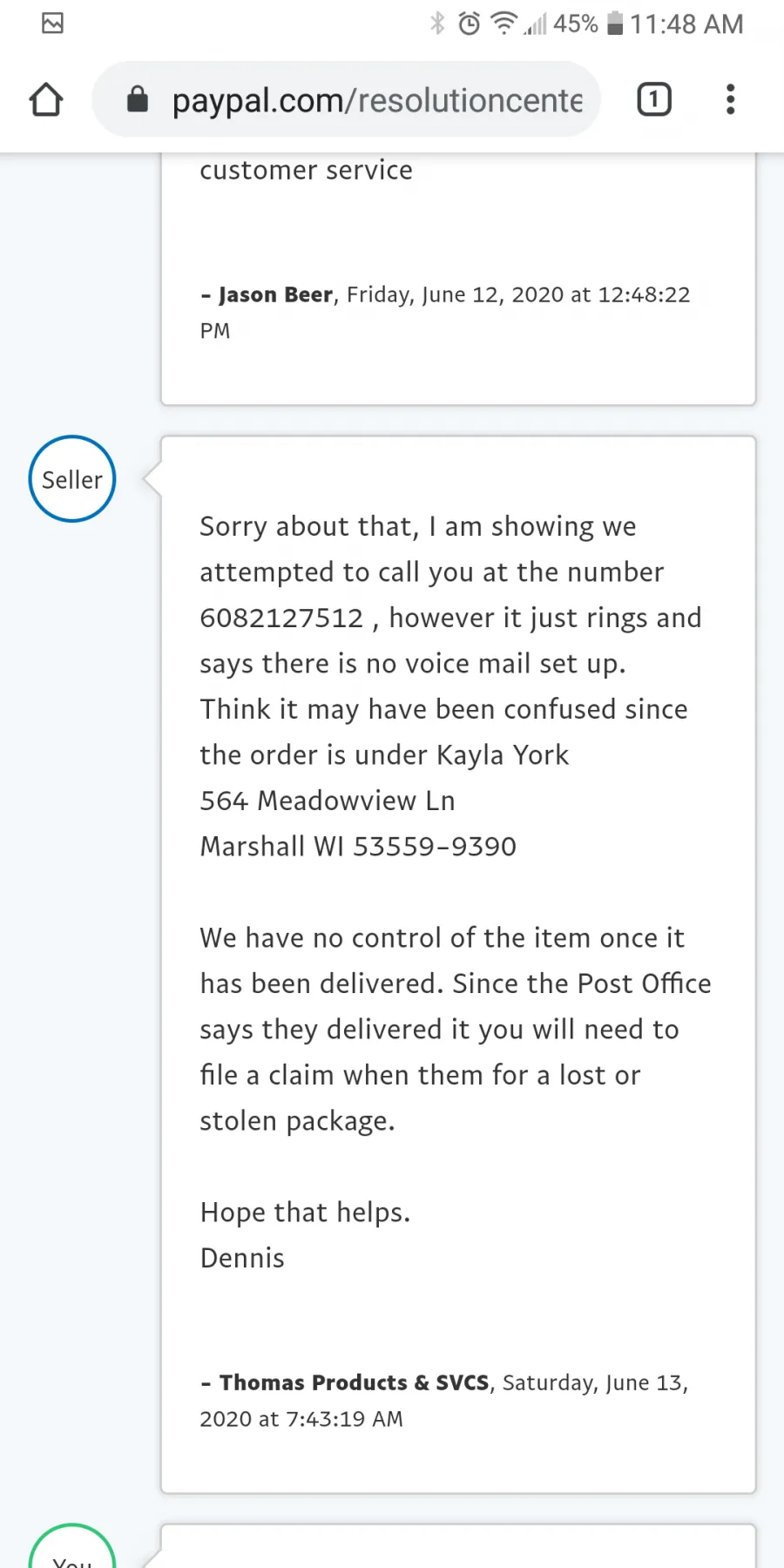
Task: Tap the Thomas Products & SVCS name
Action: pos(354,1382)
